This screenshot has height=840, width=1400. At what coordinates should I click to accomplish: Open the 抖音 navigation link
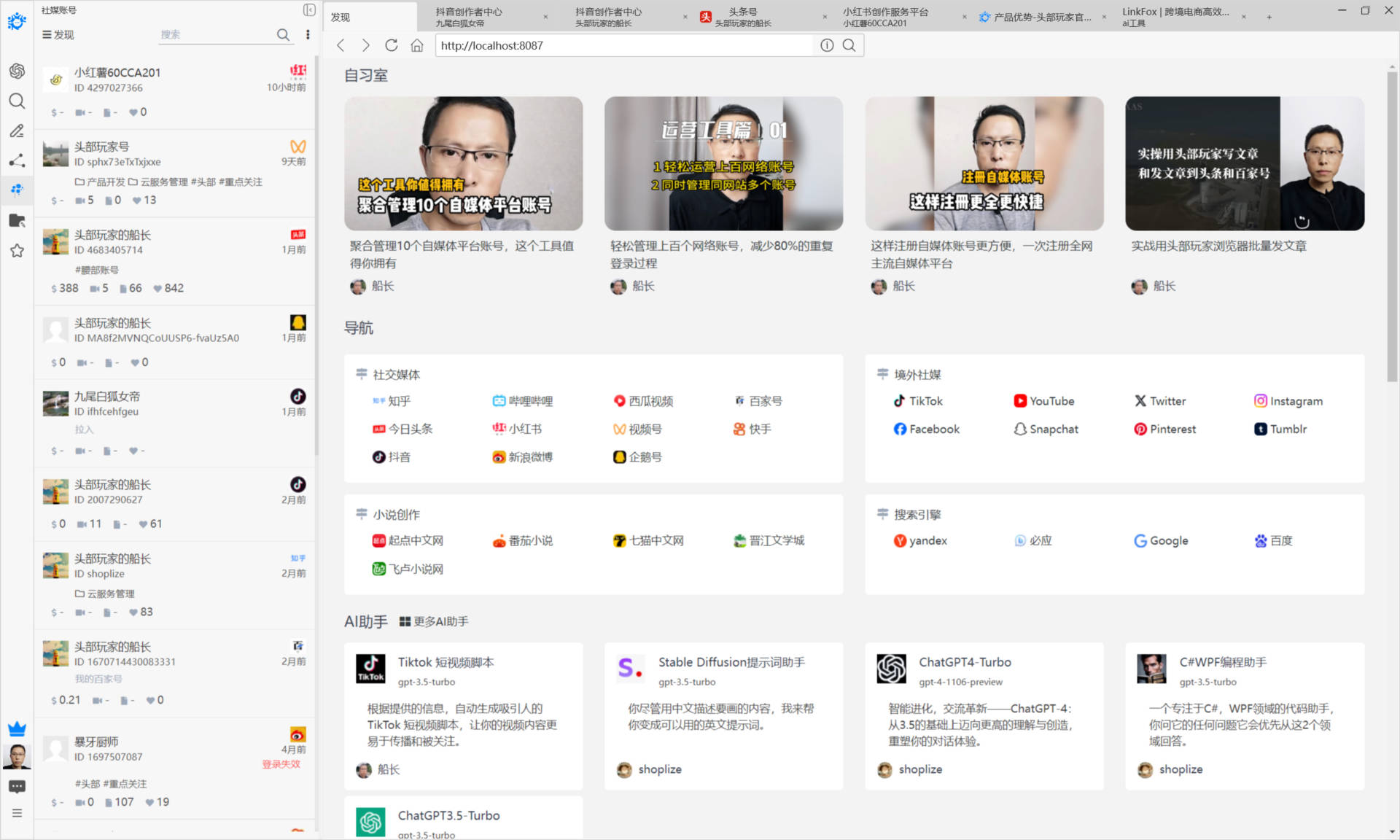coord(392,457)
